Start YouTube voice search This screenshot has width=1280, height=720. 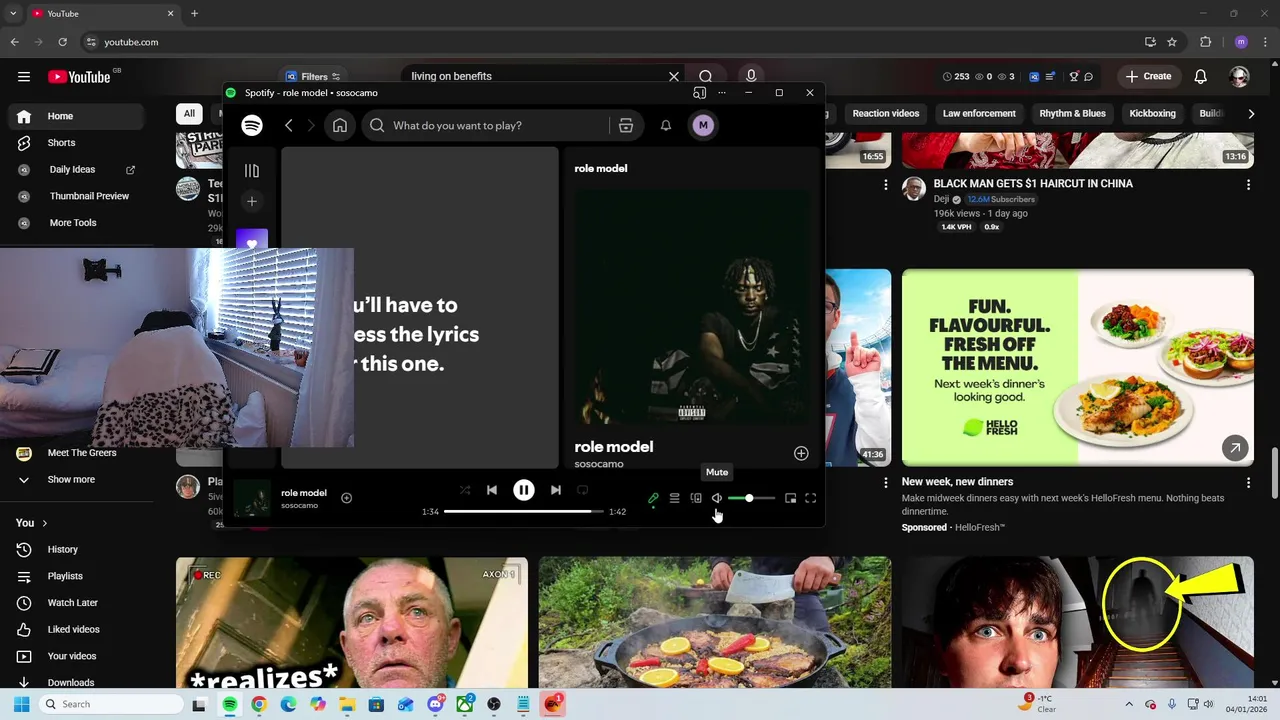pos(751,76)
